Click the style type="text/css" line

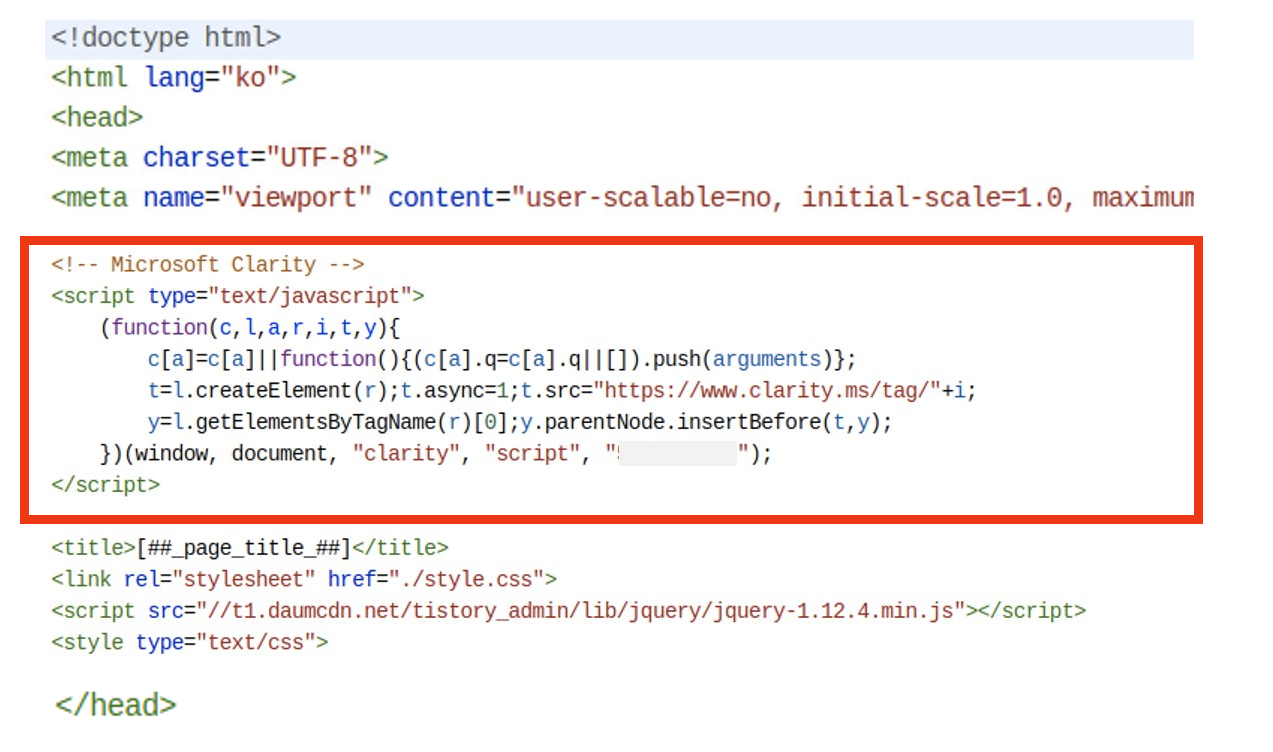pos(190,642)
